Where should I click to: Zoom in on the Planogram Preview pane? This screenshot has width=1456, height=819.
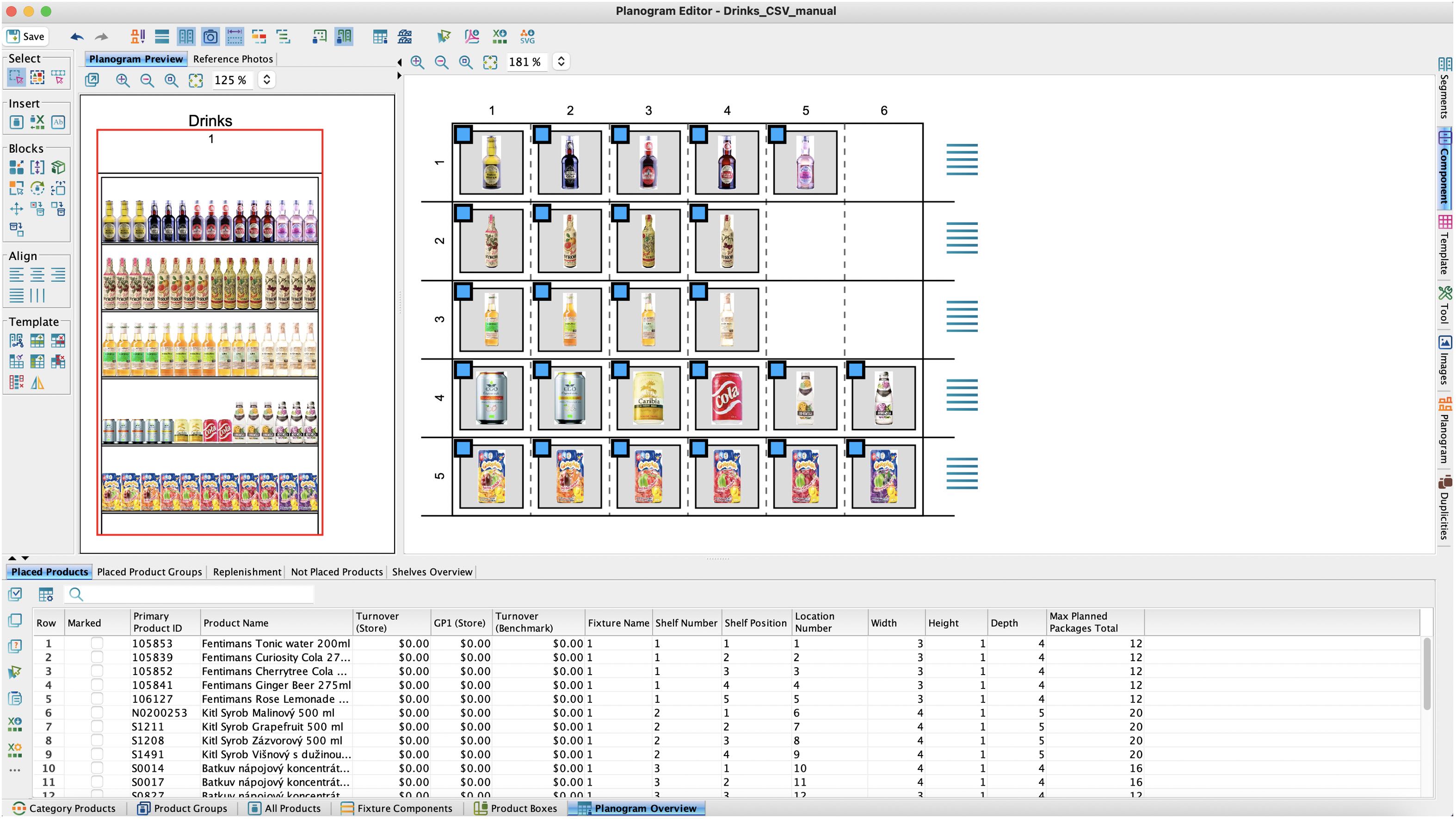point(123,81)
